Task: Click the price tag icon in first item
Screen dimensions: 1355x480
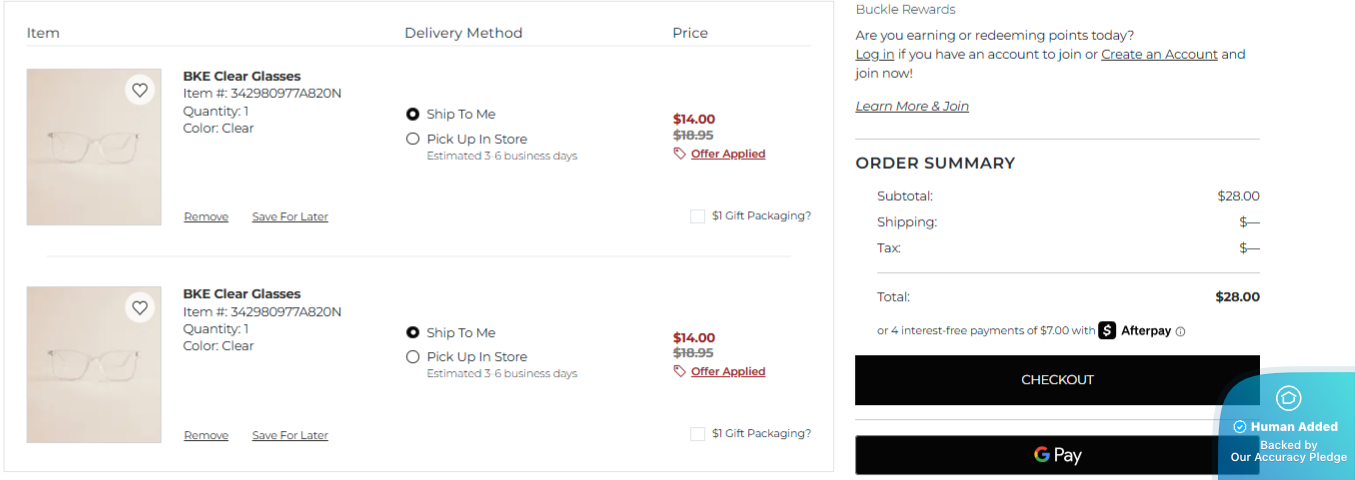Action: (680, 154)
